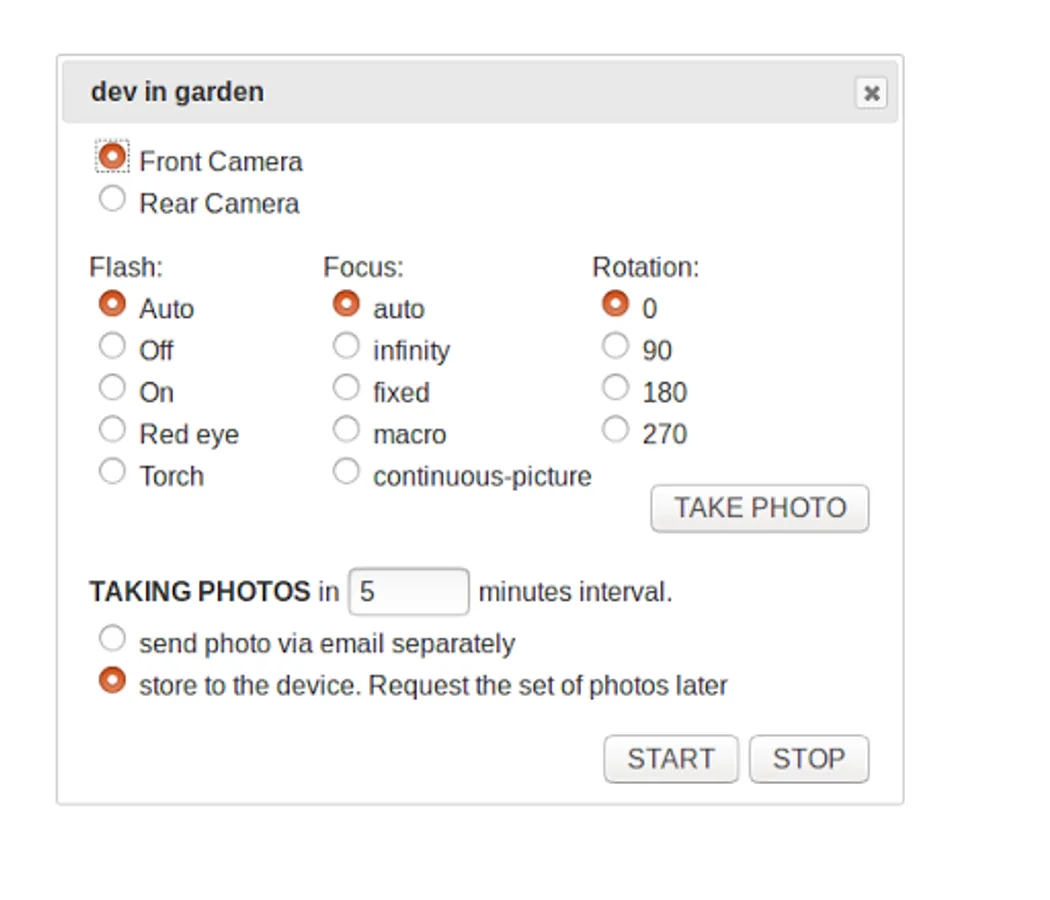The width and height of the screenshot is (1050, 900).
Task: Hit the STOP button
Action: (x=808, y=759)
